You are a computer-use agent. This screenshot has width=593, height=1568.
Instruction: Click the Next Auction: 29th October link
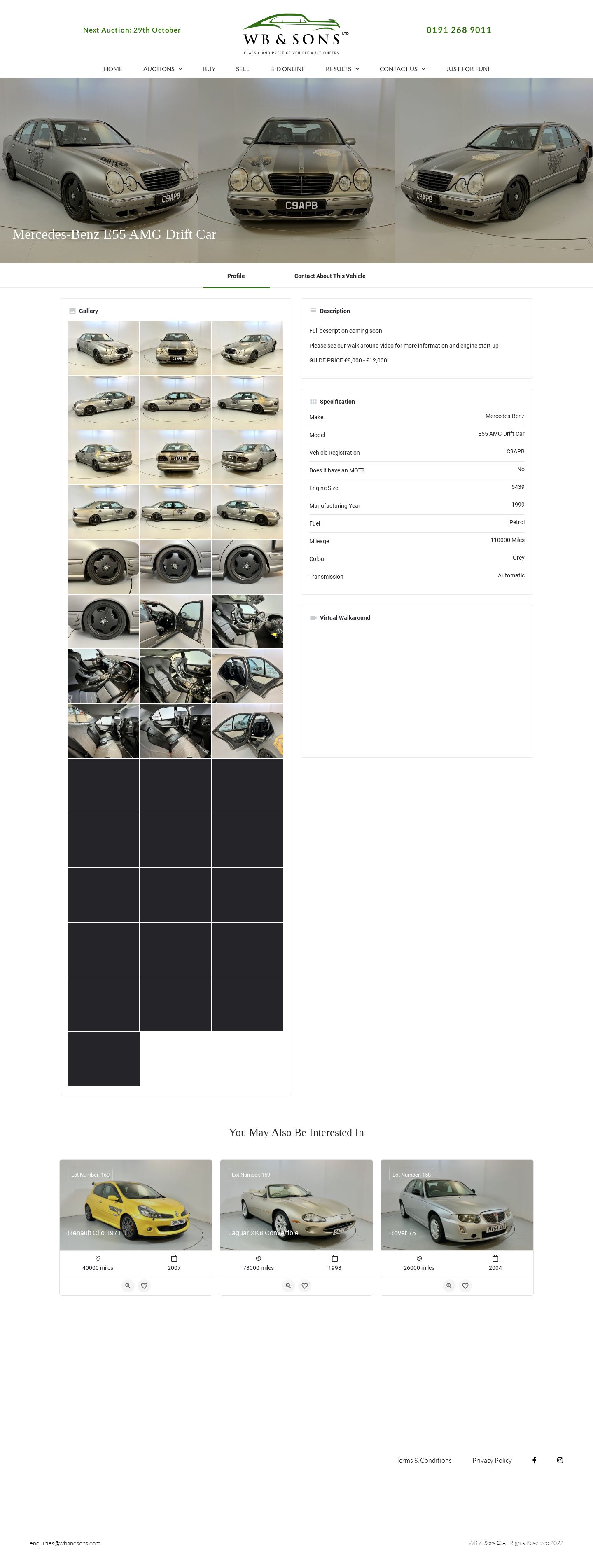(x=131, y=30)
